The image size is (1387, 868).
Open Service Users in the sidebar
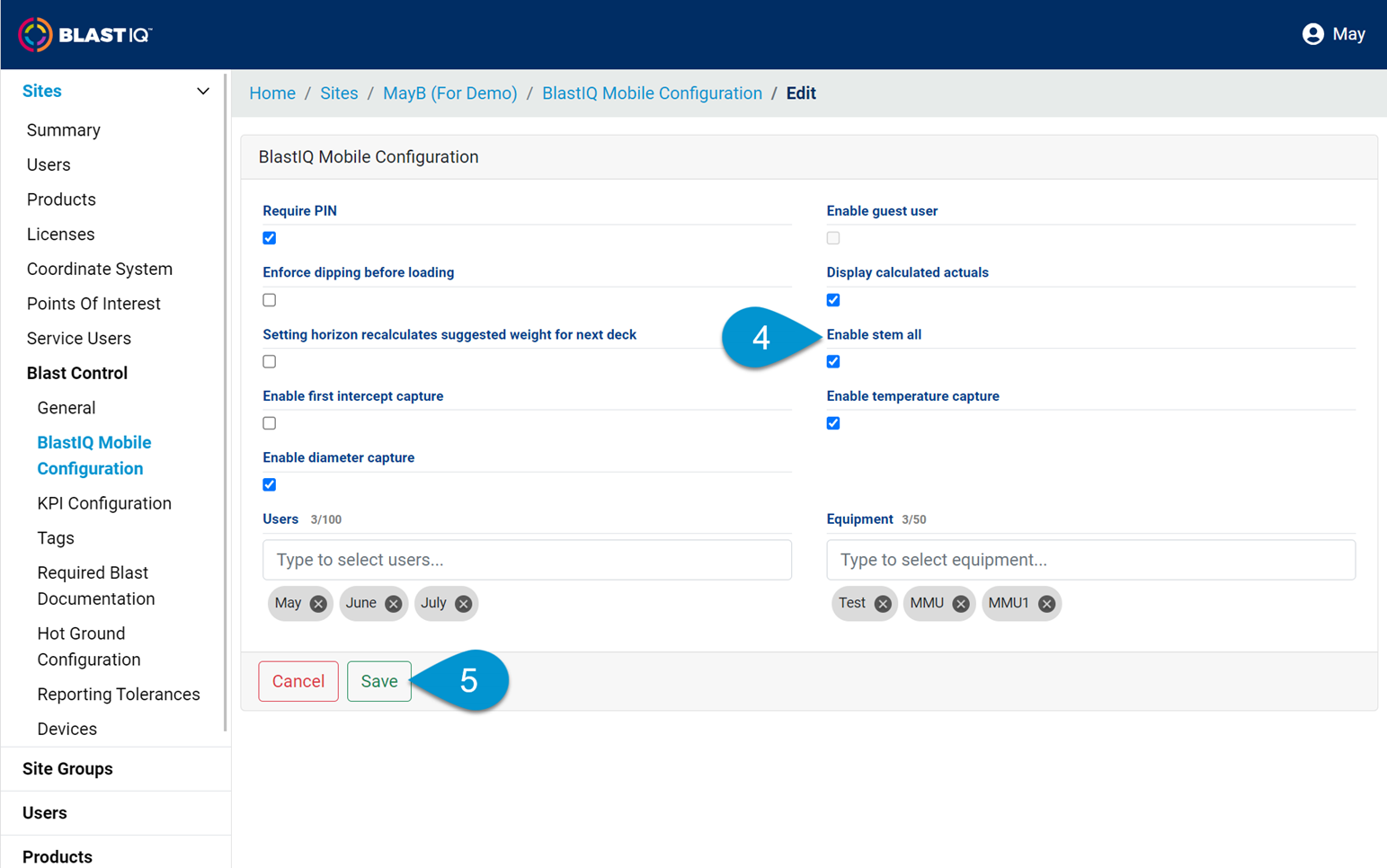(x=79, y=339)
